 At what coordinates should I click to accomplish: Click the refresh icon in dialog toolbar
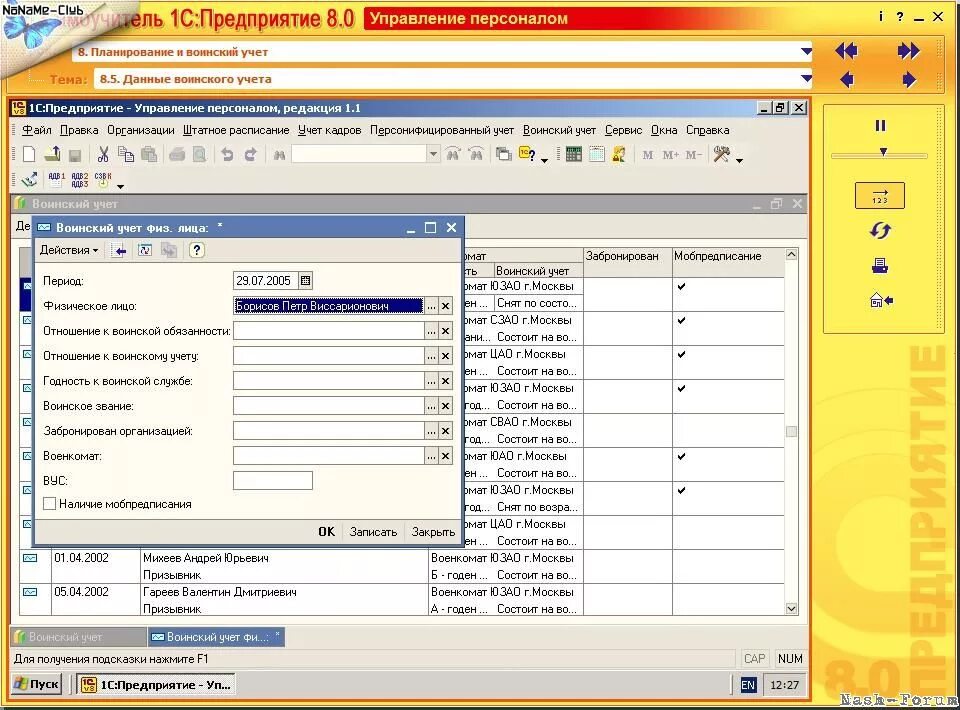point(145,250)
